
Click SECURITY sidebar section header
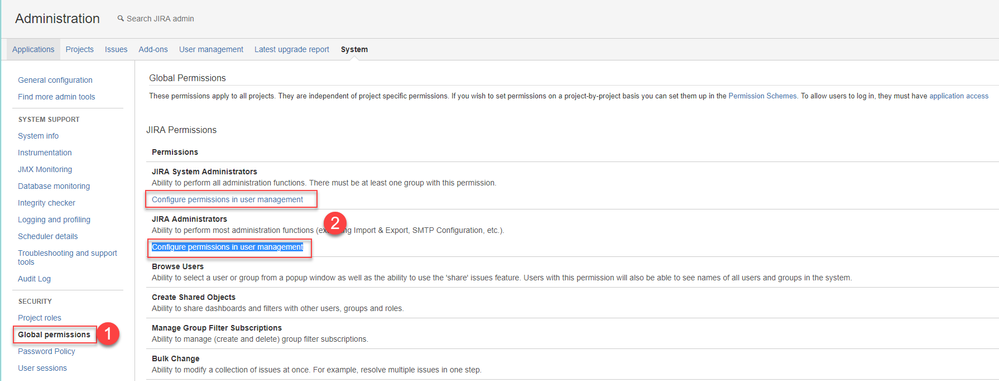tap(35, 301)
